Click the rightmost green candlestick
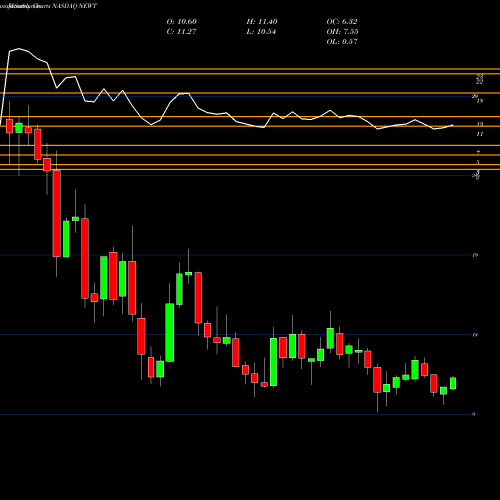Viewport: 500px width, 500px height. pos(453,383)
